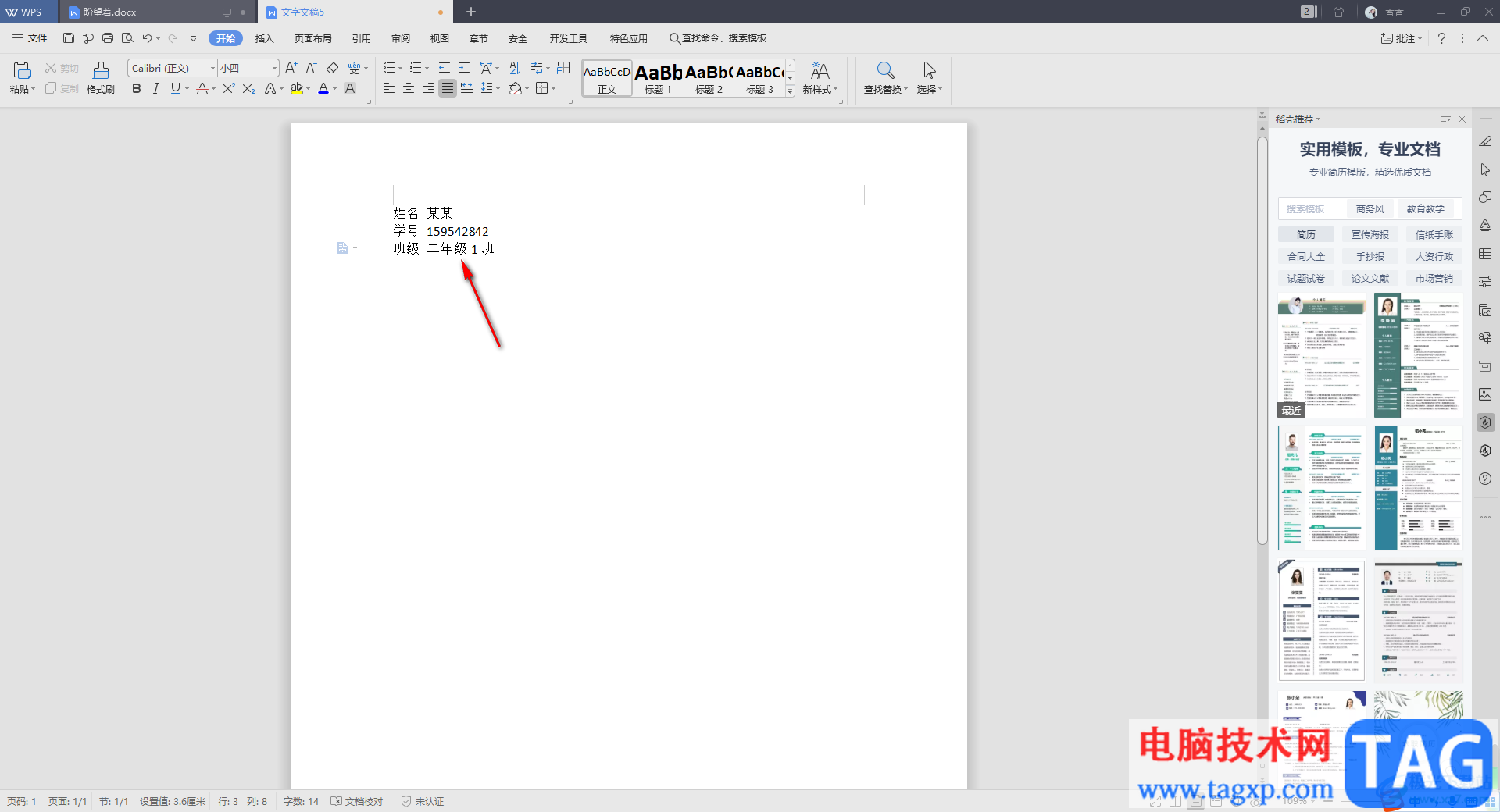Click the Decrease Indent icon

[445, 68]
